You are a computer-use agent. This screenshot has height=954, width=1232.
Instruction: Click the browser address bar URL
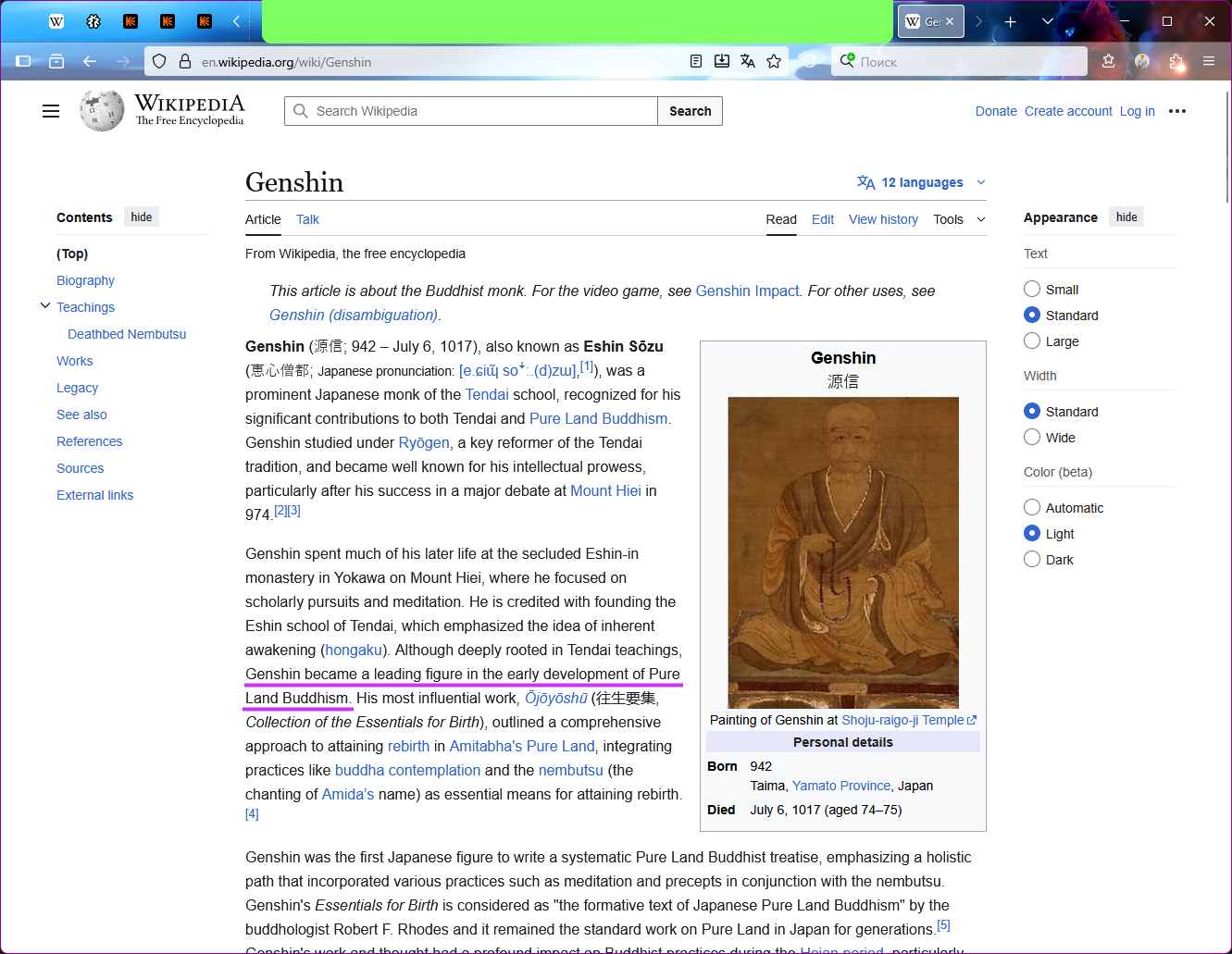(286, 62)
